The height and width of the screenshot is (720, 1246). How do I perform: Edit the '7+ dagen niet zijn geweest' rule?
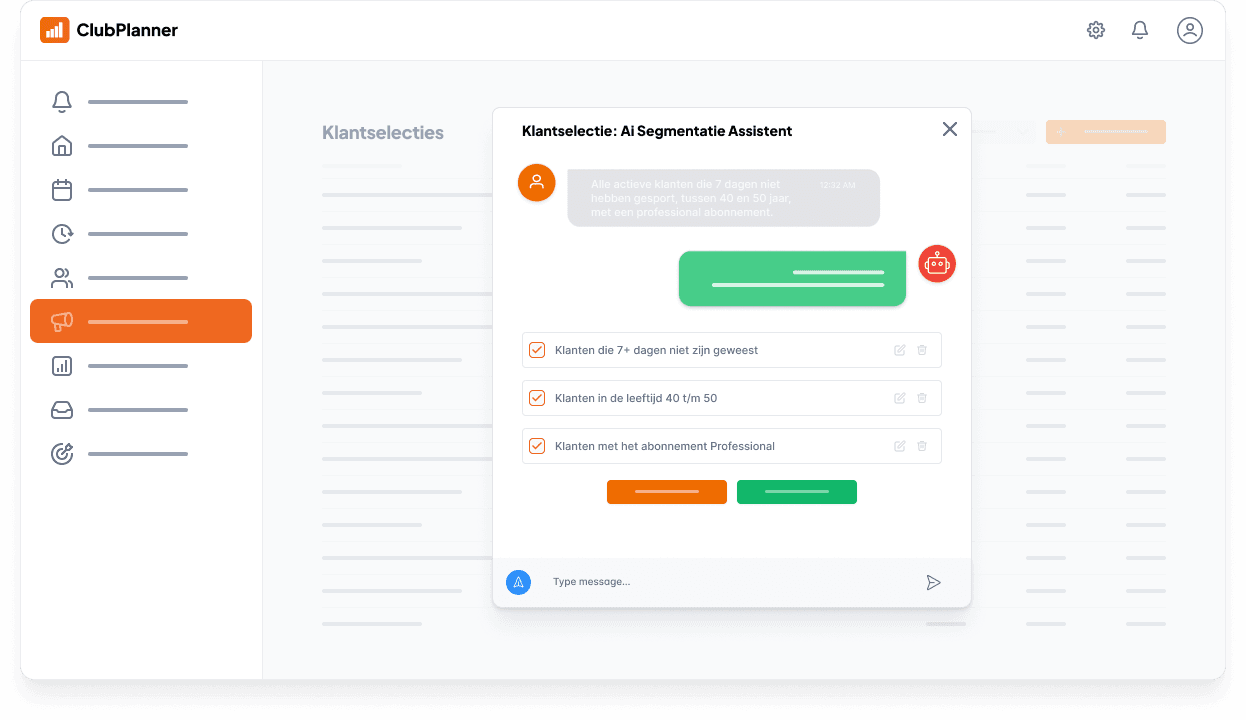[x=899, y=350]
